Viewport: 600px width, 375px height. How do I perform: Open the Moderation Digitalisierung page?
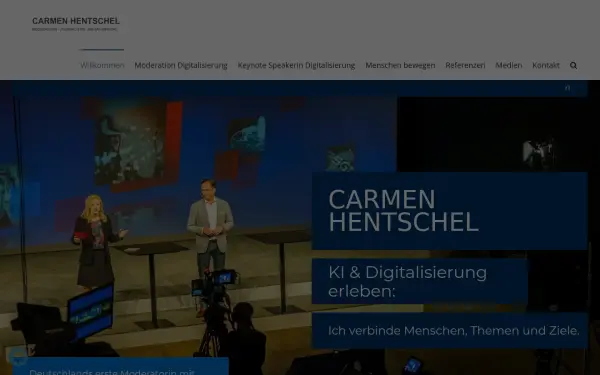click(181, 65)
